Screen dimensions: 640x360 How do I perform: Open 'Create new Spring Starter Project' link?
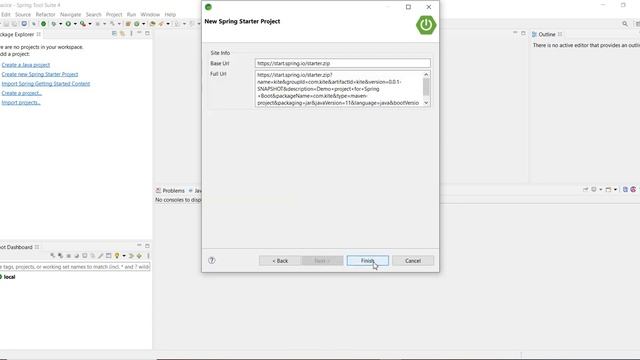40,74
